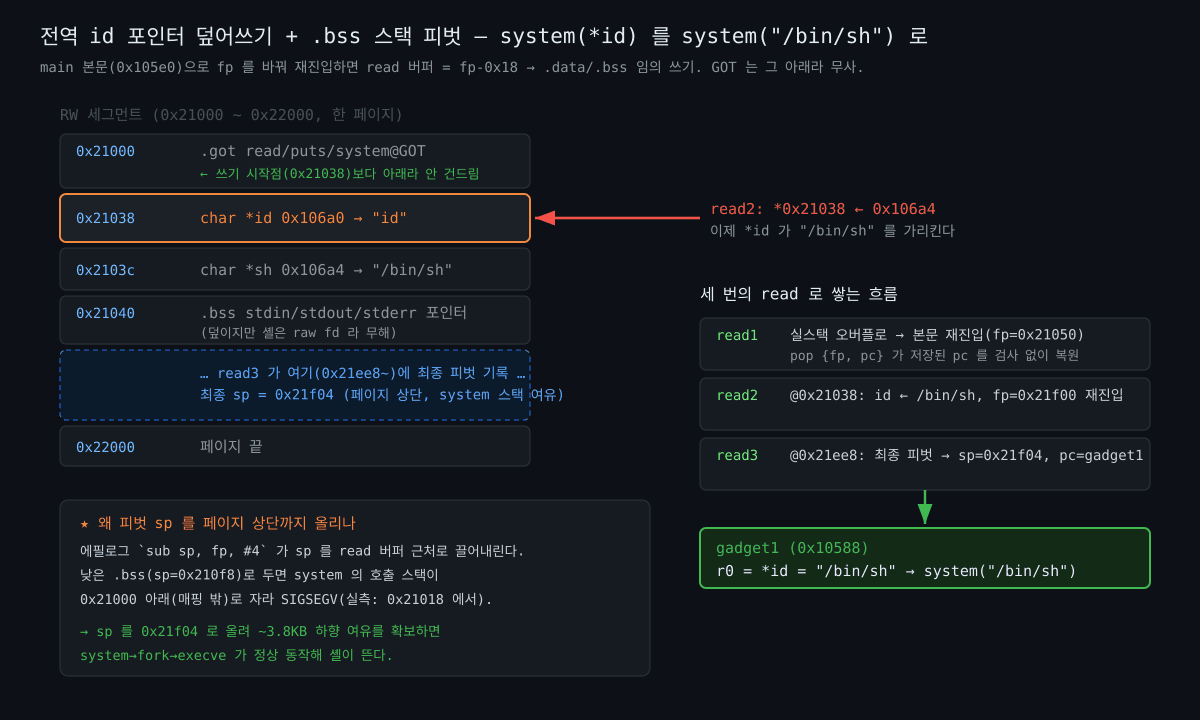Image resolution: width=1200 pixels, height=720 pixels.
Task: Click 'char *sh 0x106a4 → "/bin/sh"' text
Action: click(326, 270)
